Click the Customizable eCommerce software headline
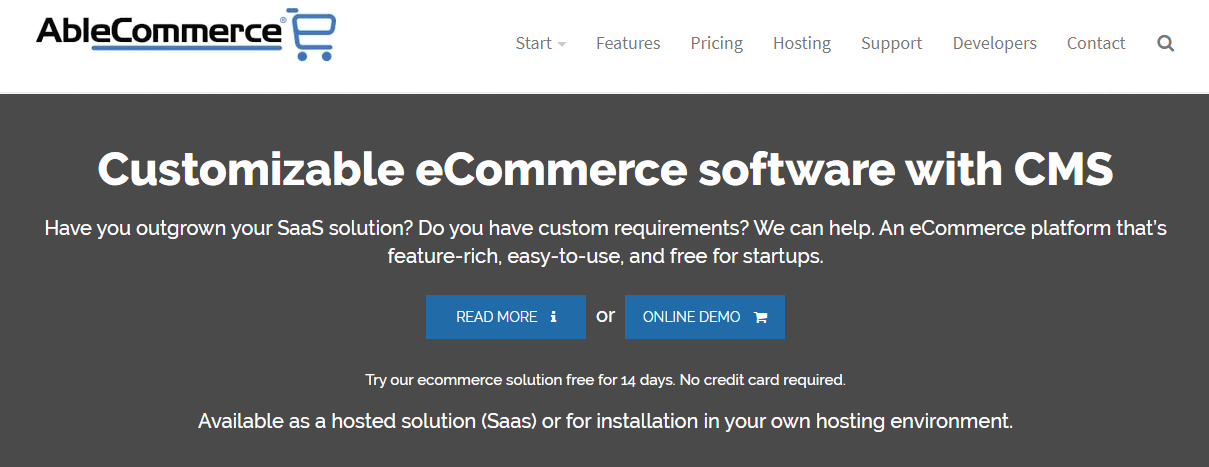The width and height of the screenshot is (1209, 467). [x=605, y=170]
